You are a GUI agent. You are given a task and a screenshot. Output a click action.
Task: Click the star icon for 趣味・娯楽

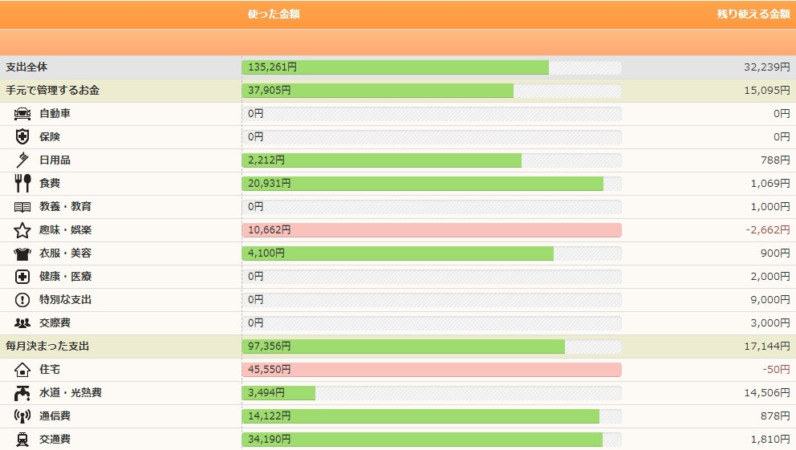[22, 230]
